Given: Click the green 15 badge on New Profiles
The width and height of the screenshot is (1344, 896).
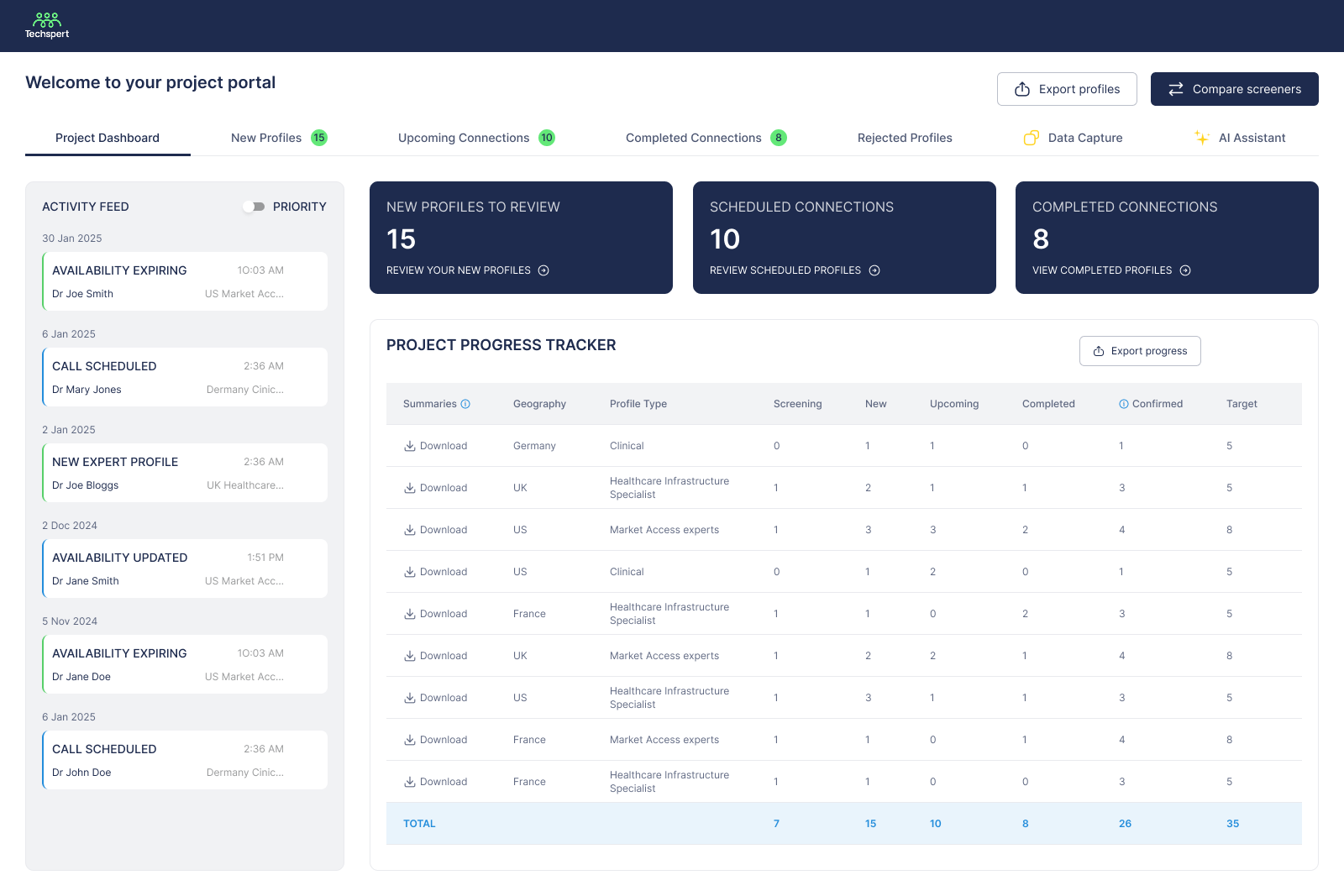Looking at the screenshot, I should pyautogui.click(x=319, y=138).
